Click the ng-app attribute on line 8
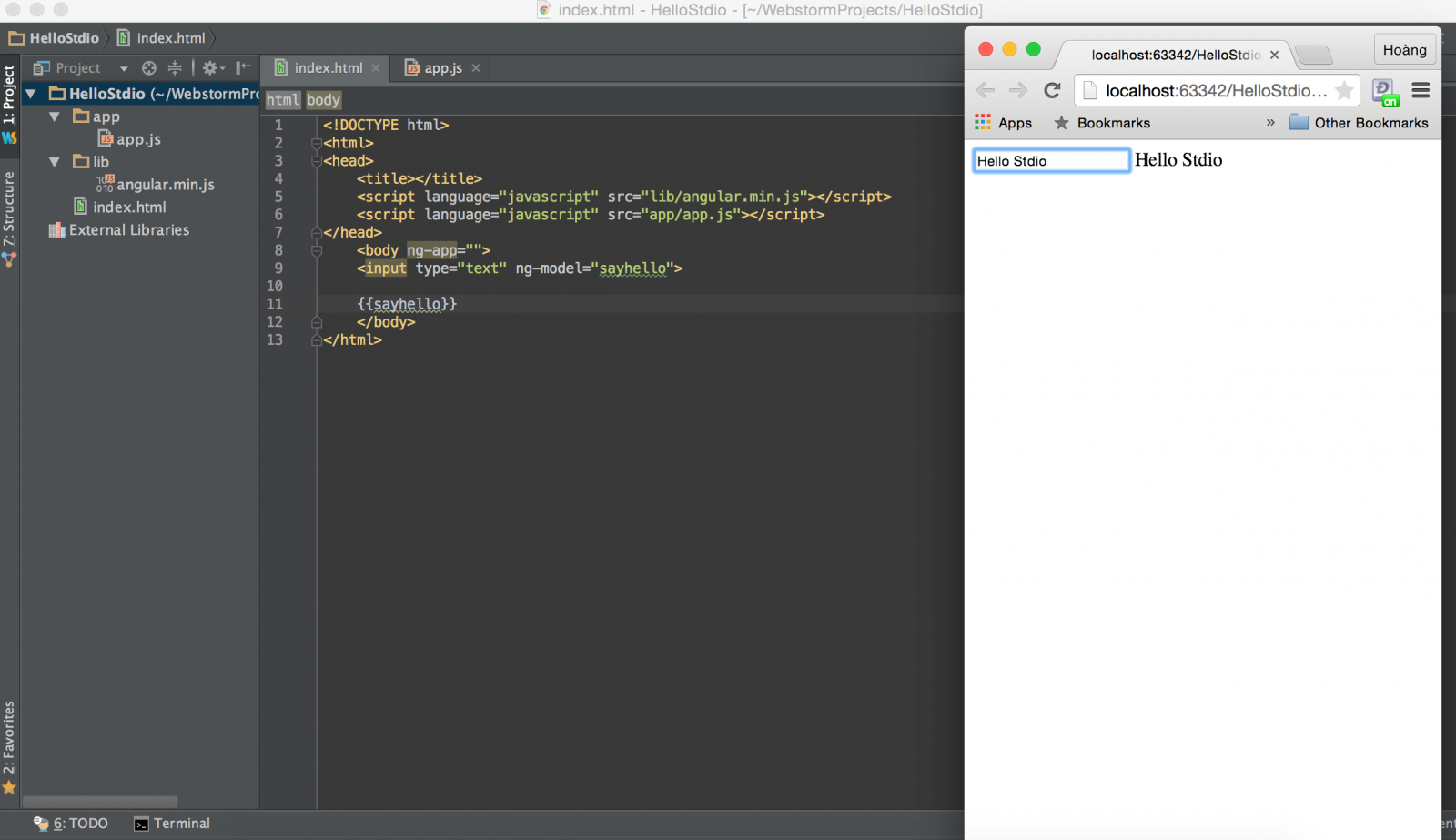 coord(432,250)
